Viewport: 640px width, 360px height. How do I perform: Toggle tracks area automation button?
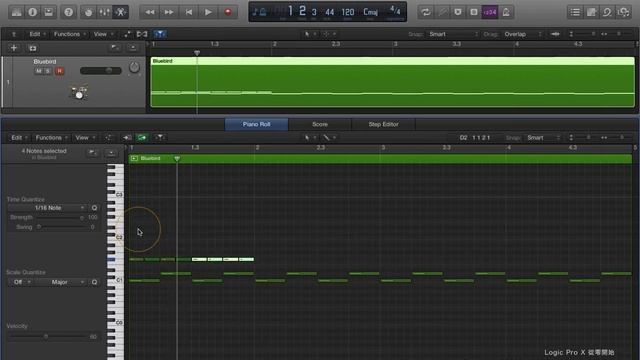pos(127,34)
